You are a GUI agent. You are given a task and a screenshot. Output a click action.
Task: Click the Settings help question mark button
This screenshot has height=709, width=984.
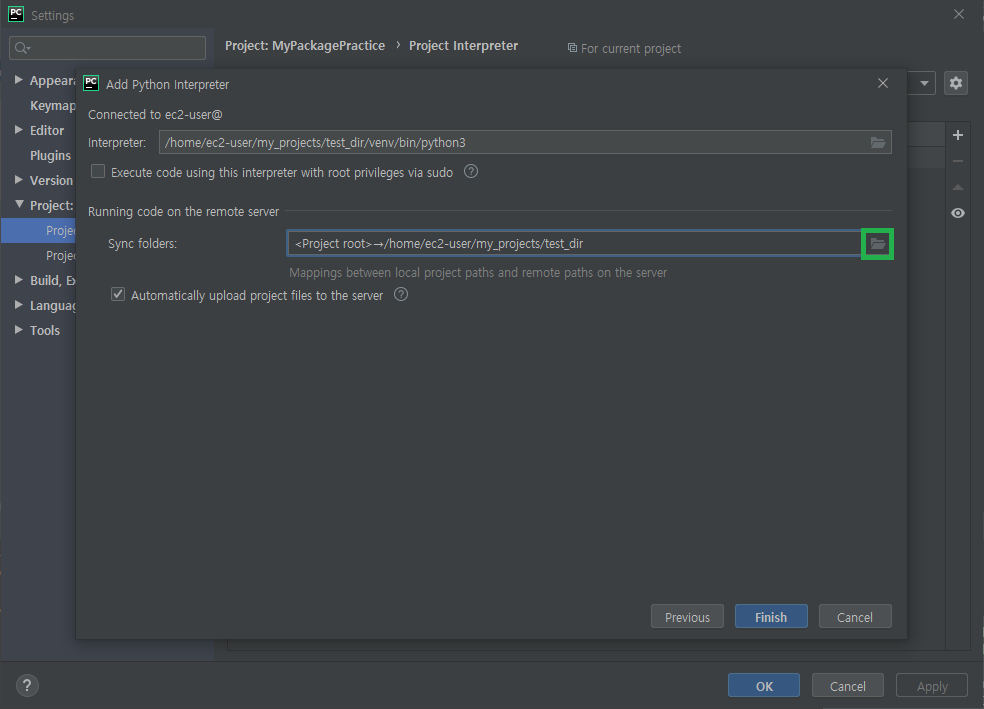[x=27, y=685]
